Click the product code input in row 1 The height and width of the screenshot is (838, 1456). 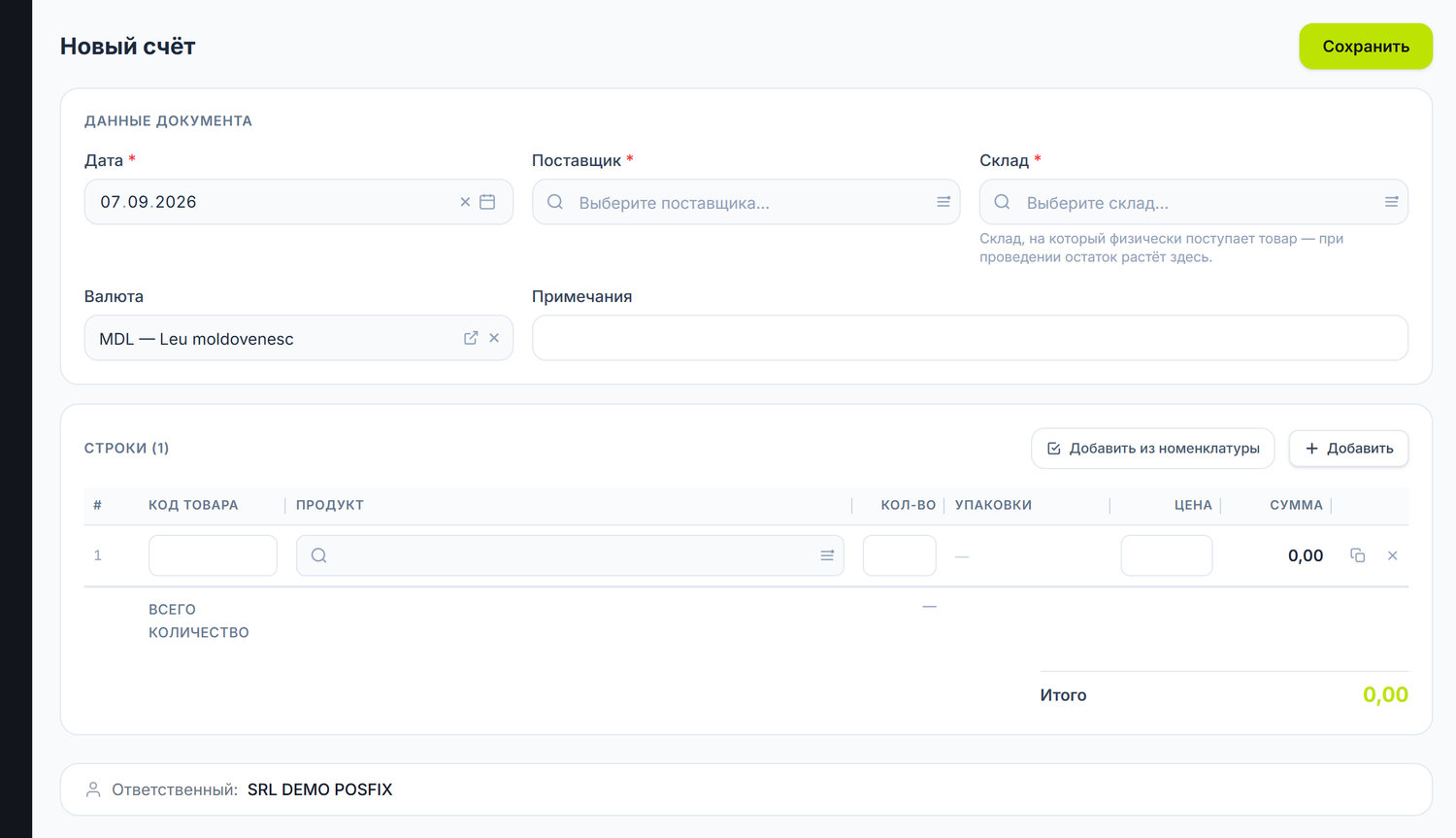(x=213, y=555)
